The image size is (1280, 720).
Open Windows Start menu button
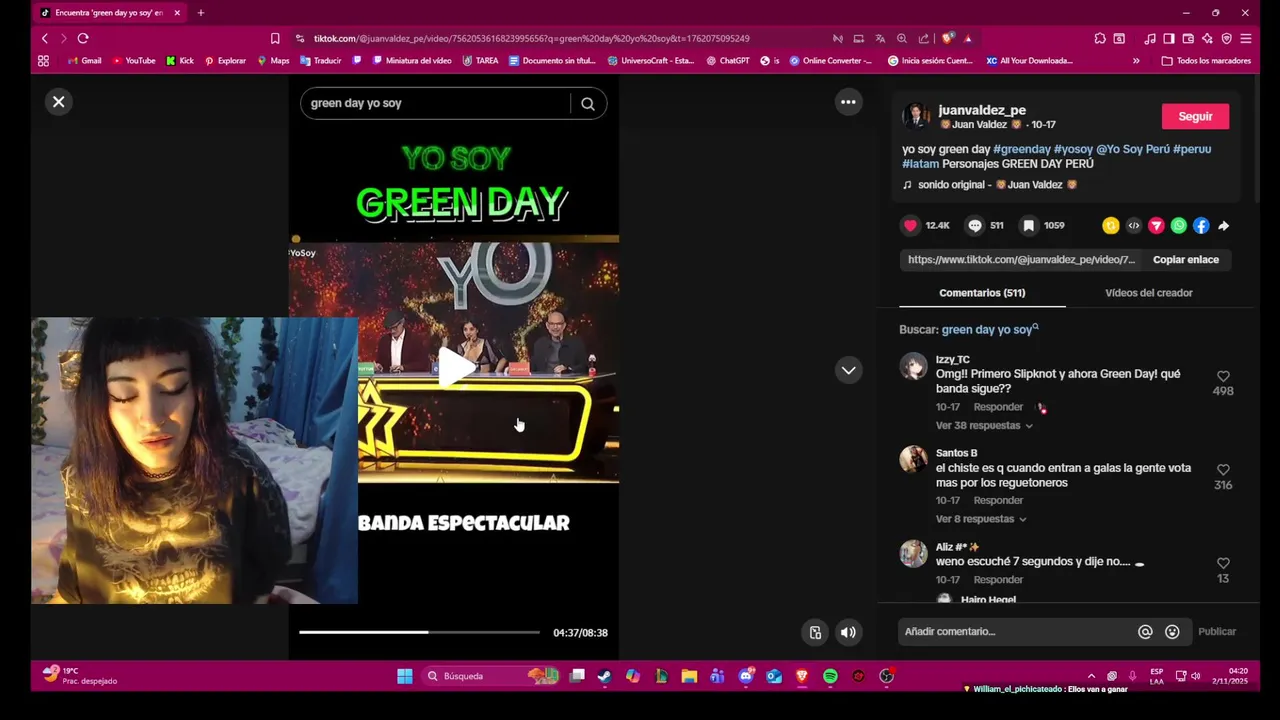coord(405,676)
